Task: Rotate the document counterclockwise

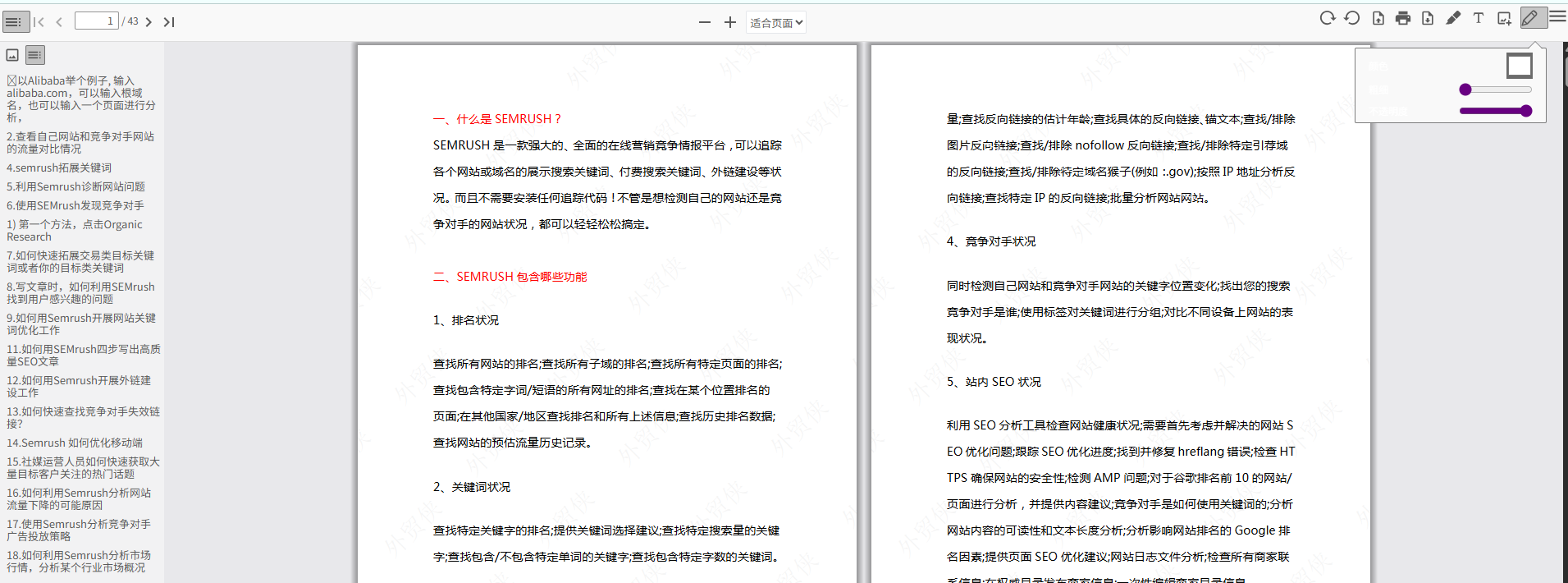Action: tap(1352, 18)
